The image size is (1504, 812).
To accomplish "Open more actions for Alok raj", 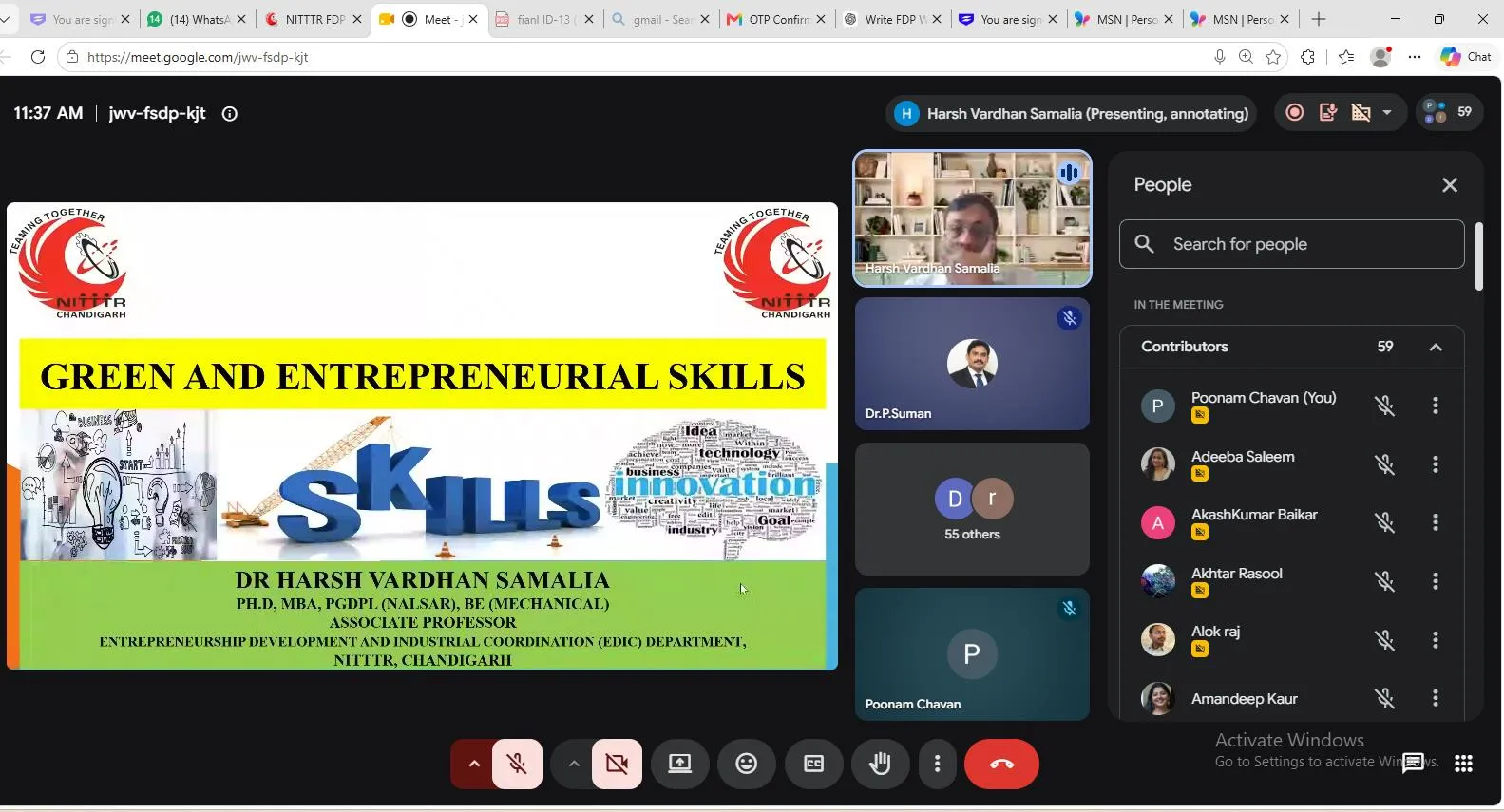I will coord(1435,640).
